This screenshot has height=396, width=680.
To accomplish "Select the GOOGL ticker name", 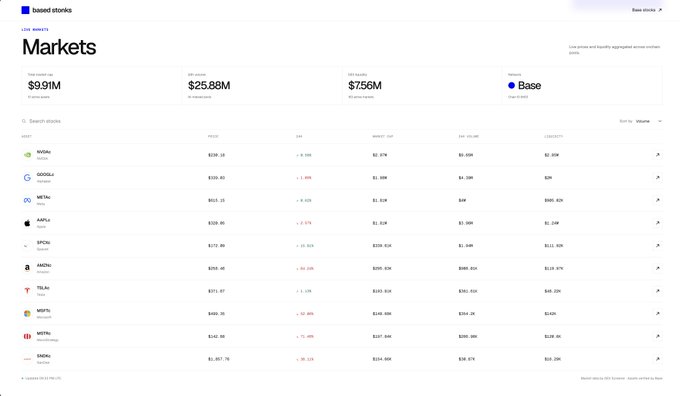I will click(x=45, y=174).
